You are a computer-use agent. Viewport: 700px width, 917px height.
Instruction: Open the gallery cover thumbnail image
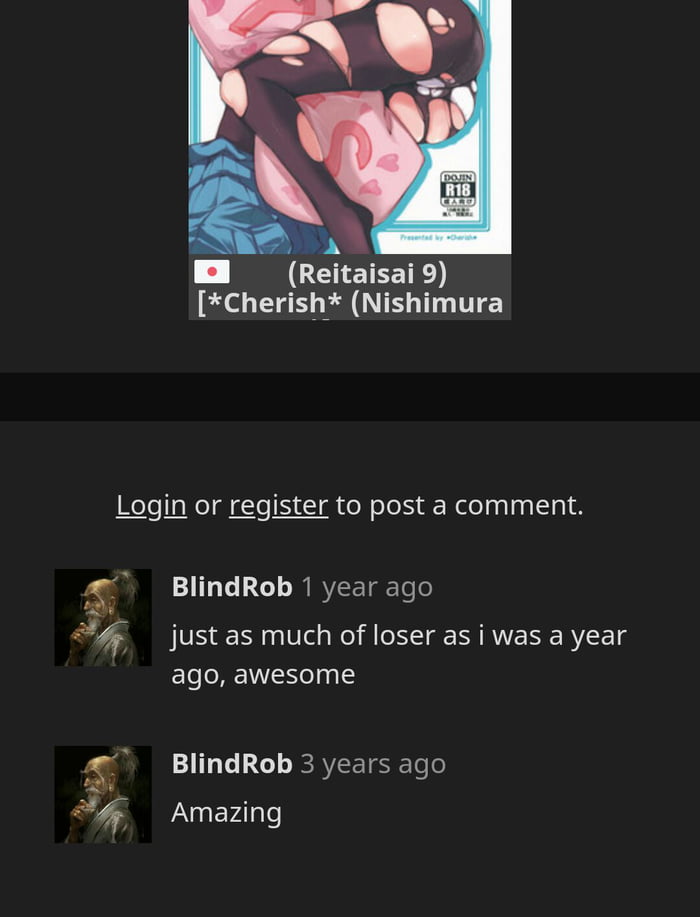click(350, 127)
